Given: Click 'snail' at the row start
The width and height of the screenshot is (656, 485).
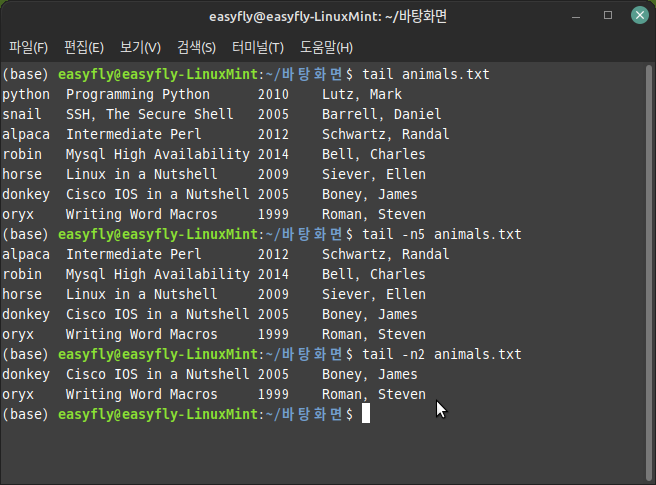Looking at the screenshot, I should [22, 114].
